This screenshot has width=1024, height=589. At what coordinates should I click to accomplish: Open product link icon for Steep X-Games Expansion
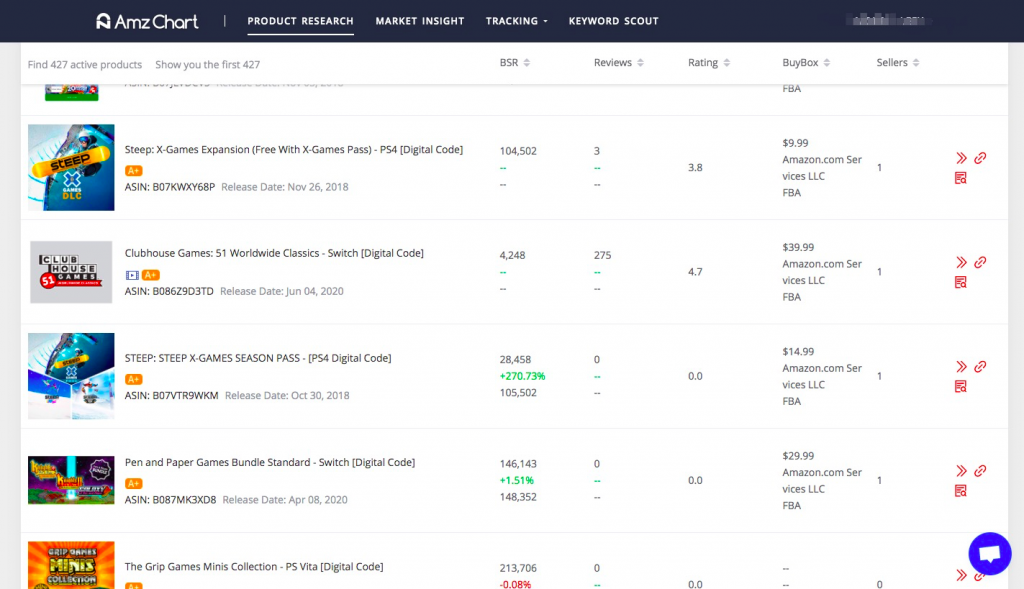(x=980, y=158)
